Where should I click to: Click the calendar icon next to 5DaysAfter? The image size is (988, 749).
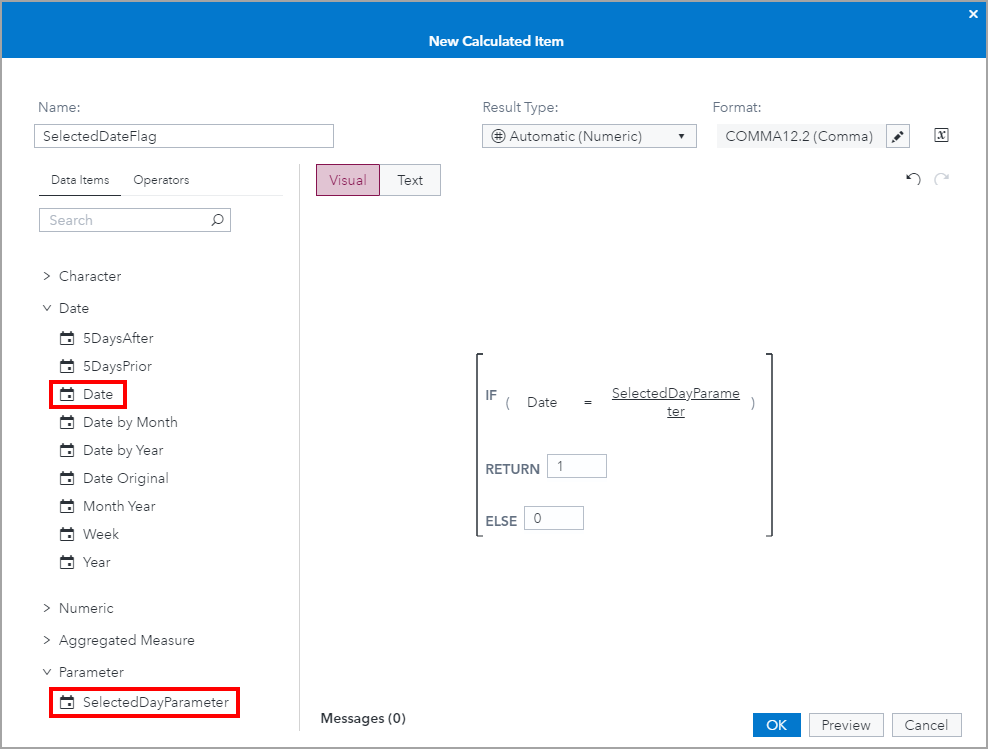click(x=68, y=338)
